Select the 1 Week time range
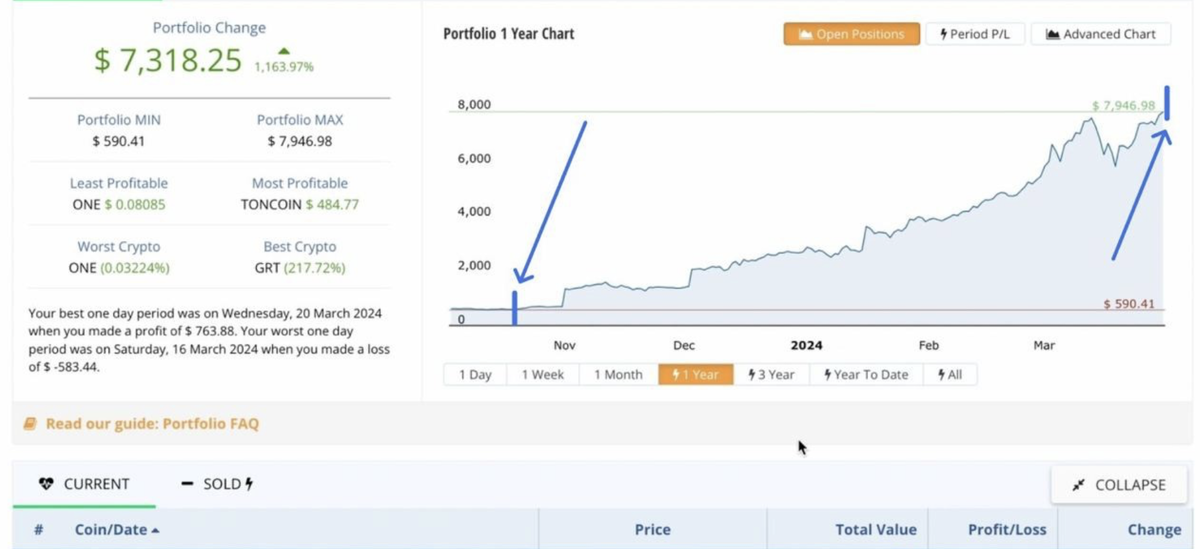Screen dimensions: 1200x549 [543, 375]
